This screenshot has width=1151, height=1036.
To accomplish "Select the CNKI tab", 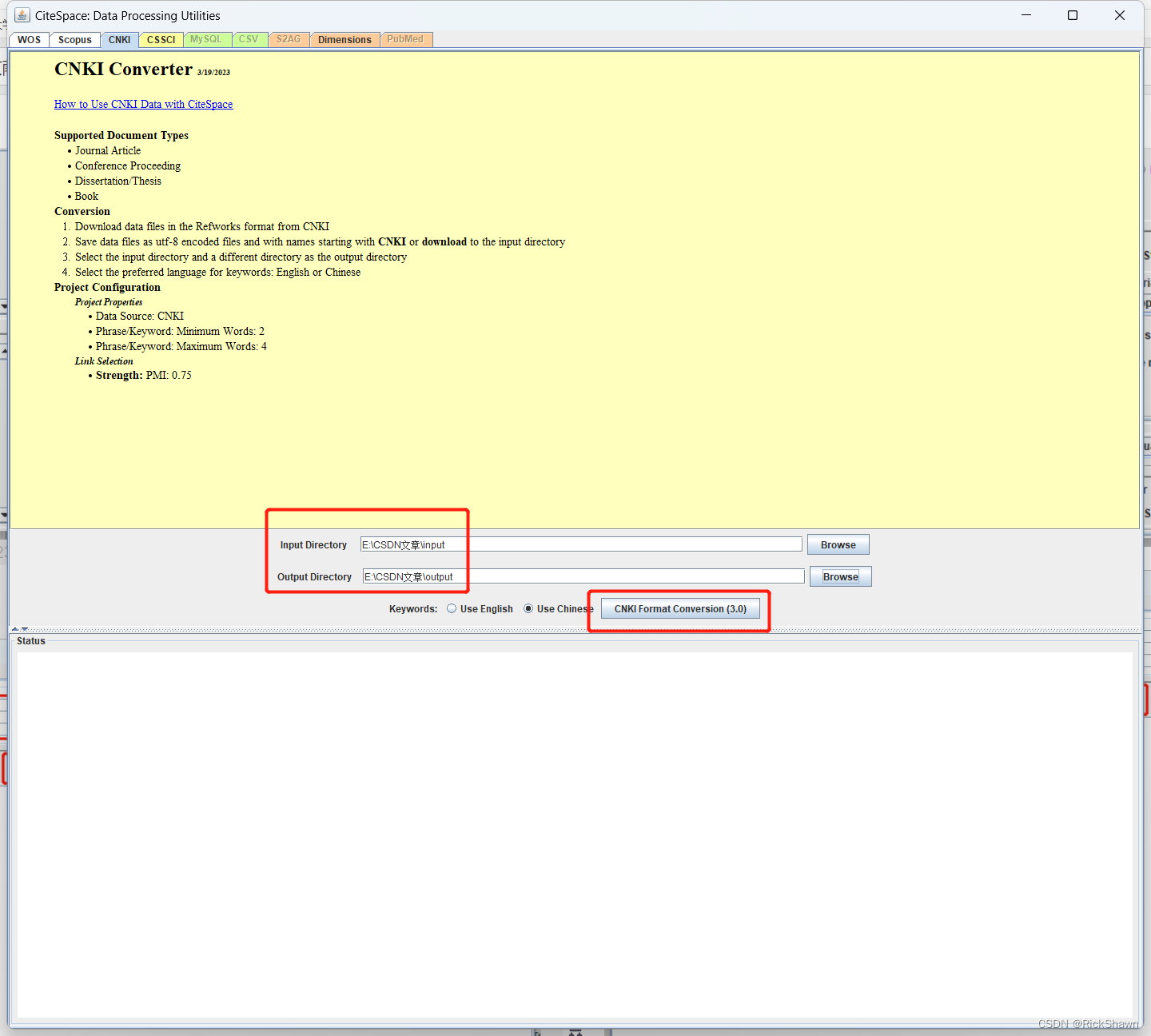I will click(x=119, y=40).
